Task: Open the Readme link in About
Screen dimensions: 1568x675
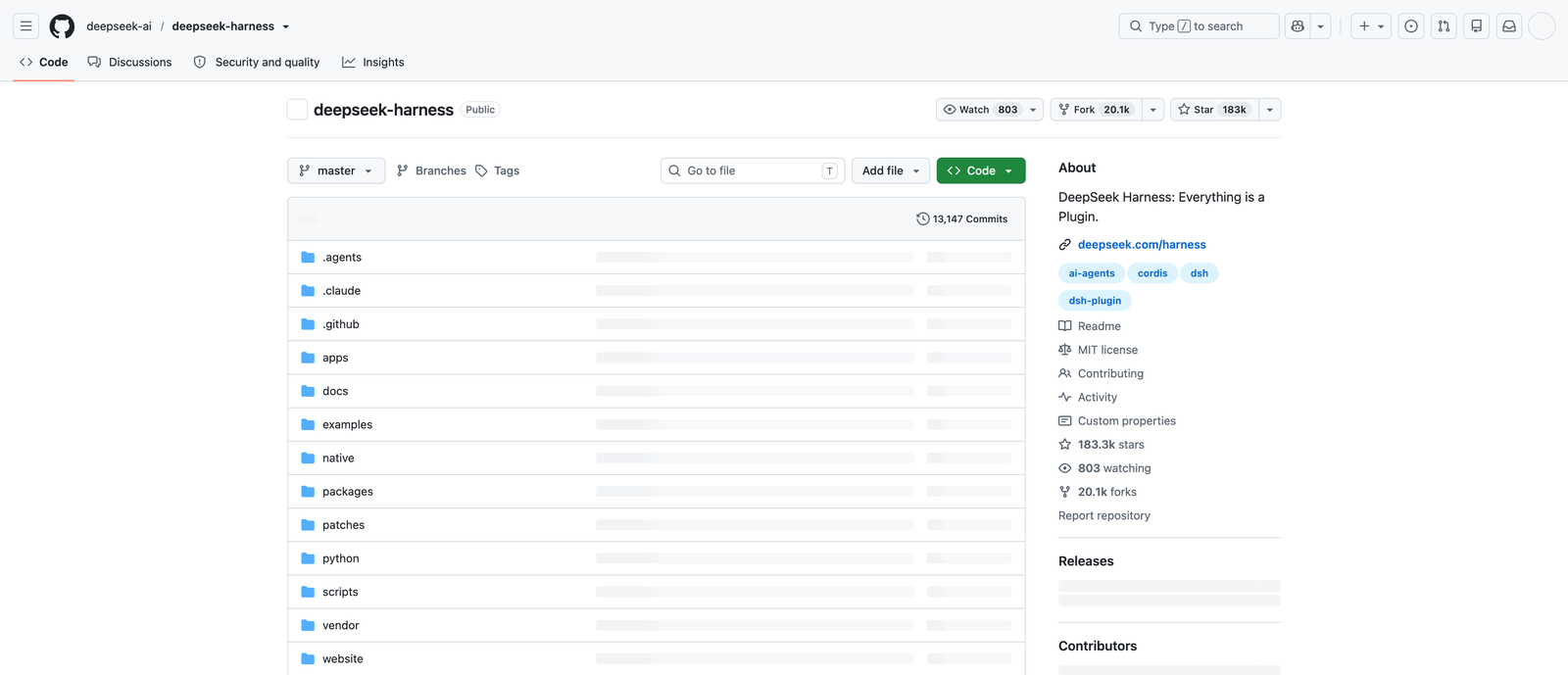Action: click(x=1090, y=326)
